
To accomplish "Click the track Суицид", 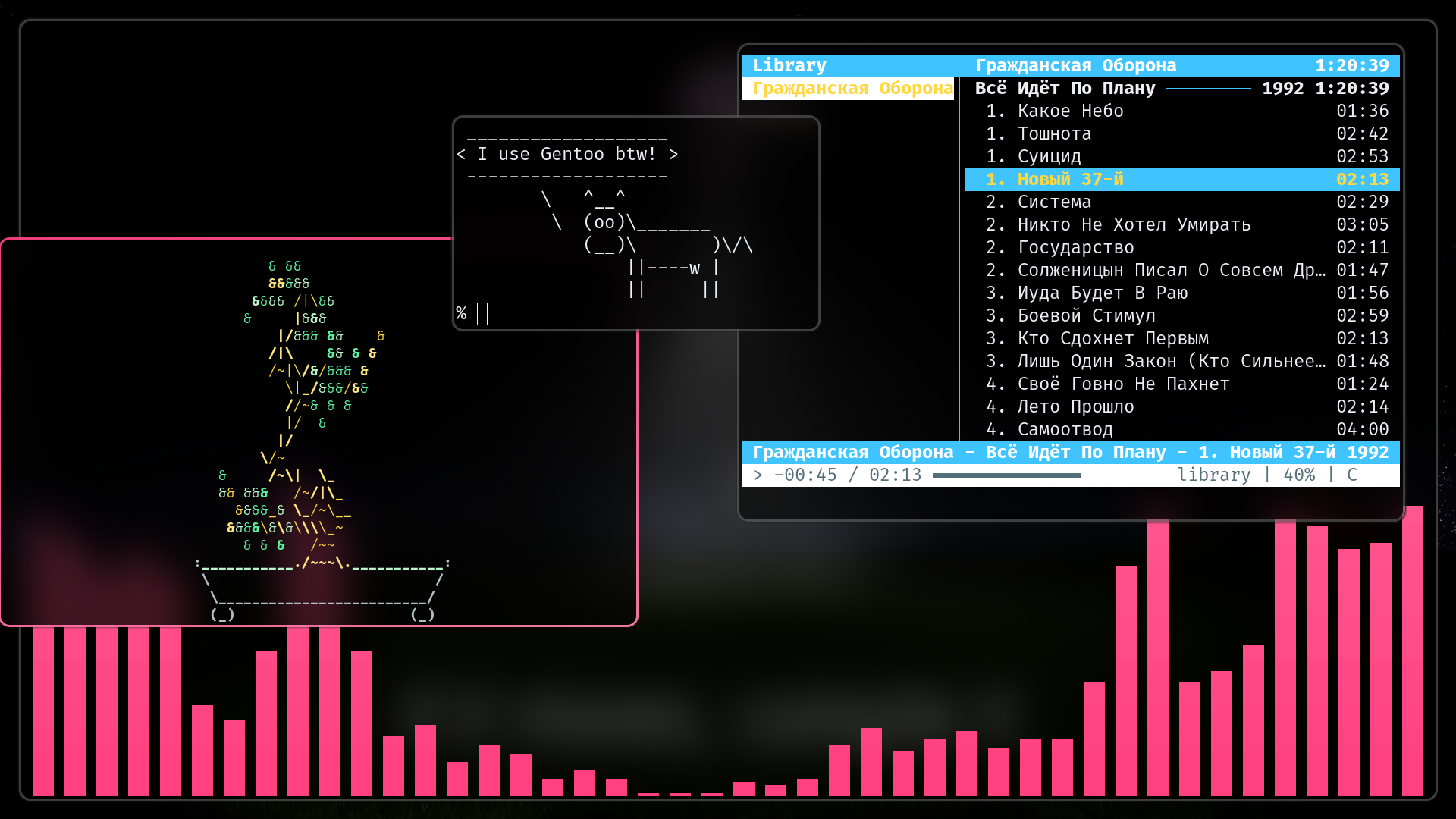I will 1049,157.
